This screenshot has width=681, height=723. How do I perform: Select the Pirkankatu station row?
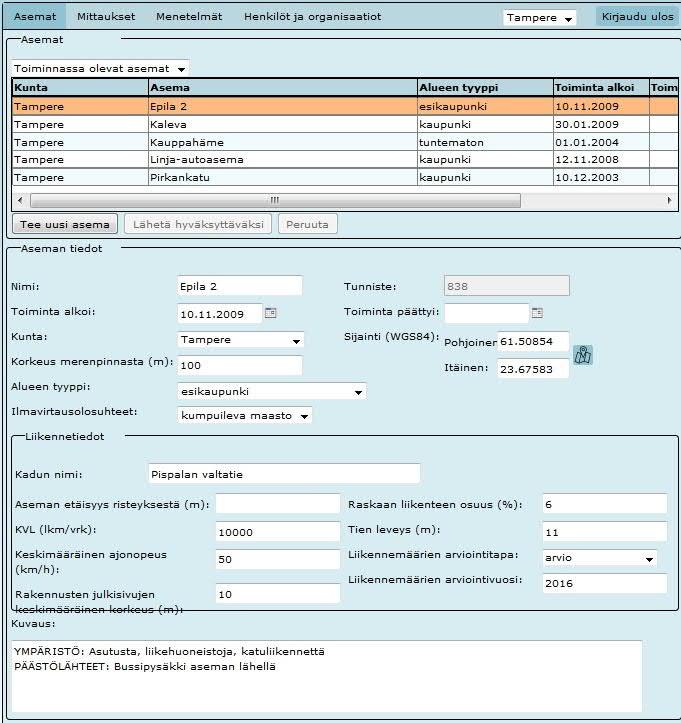coord(345,178)
